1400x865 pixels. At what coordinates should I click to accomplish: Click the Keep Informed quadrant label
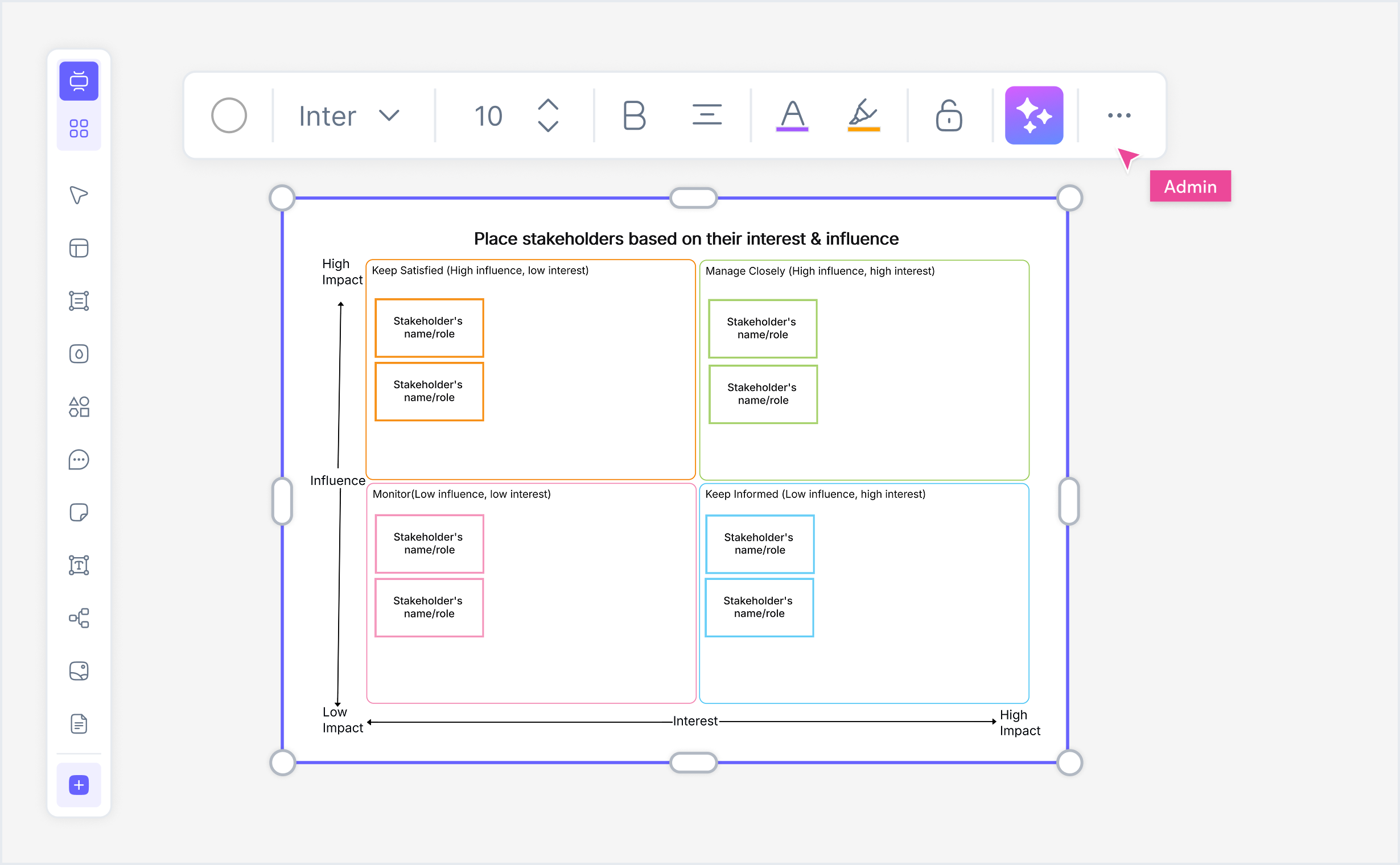coord(816,495)
